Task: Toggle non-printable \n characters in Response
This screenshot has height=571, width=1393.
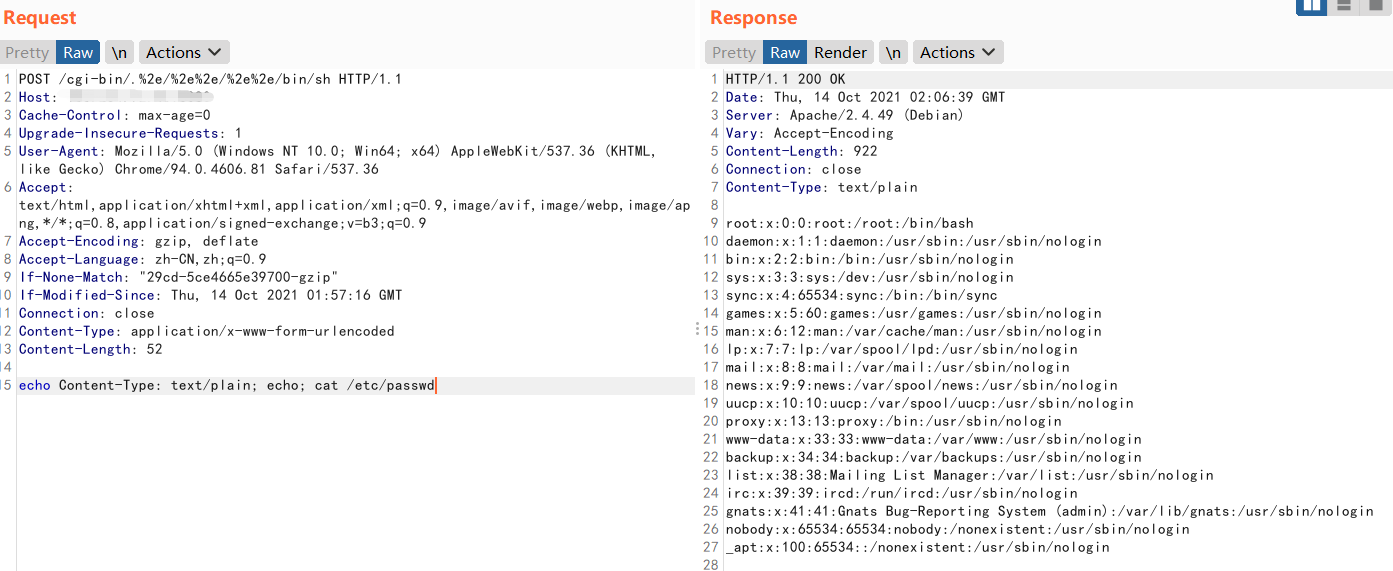Action: [893, 53]
